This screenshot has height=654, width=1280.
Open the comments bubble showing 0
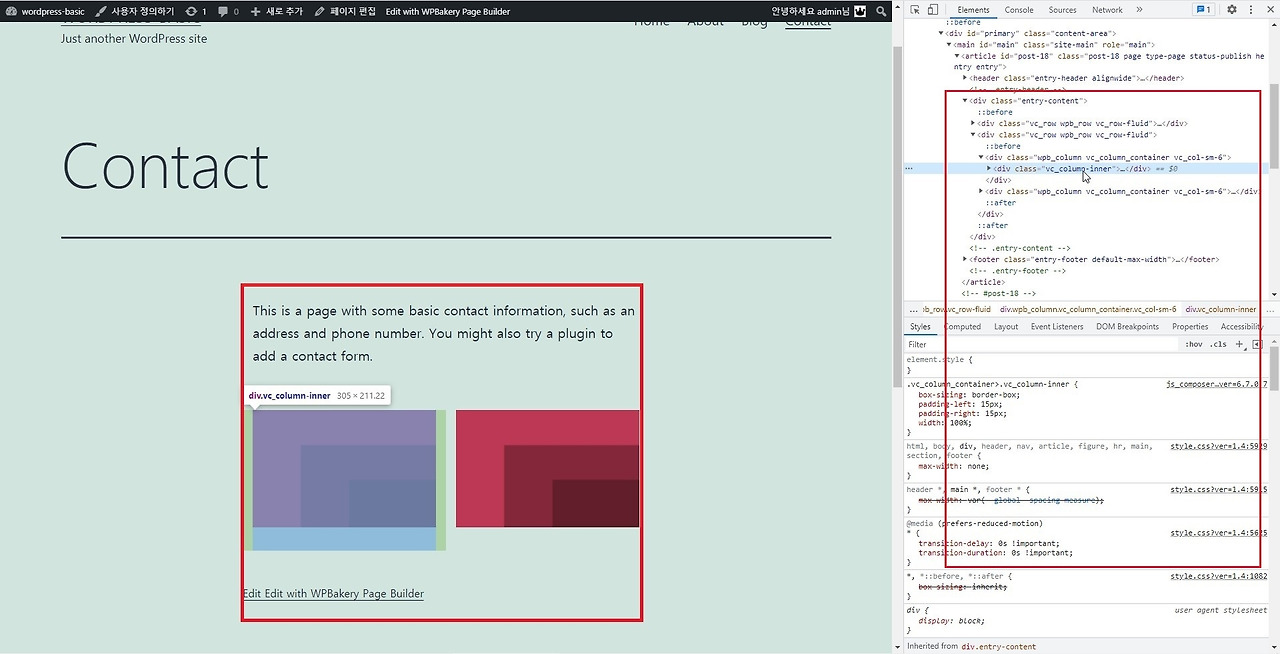point(228,11)
